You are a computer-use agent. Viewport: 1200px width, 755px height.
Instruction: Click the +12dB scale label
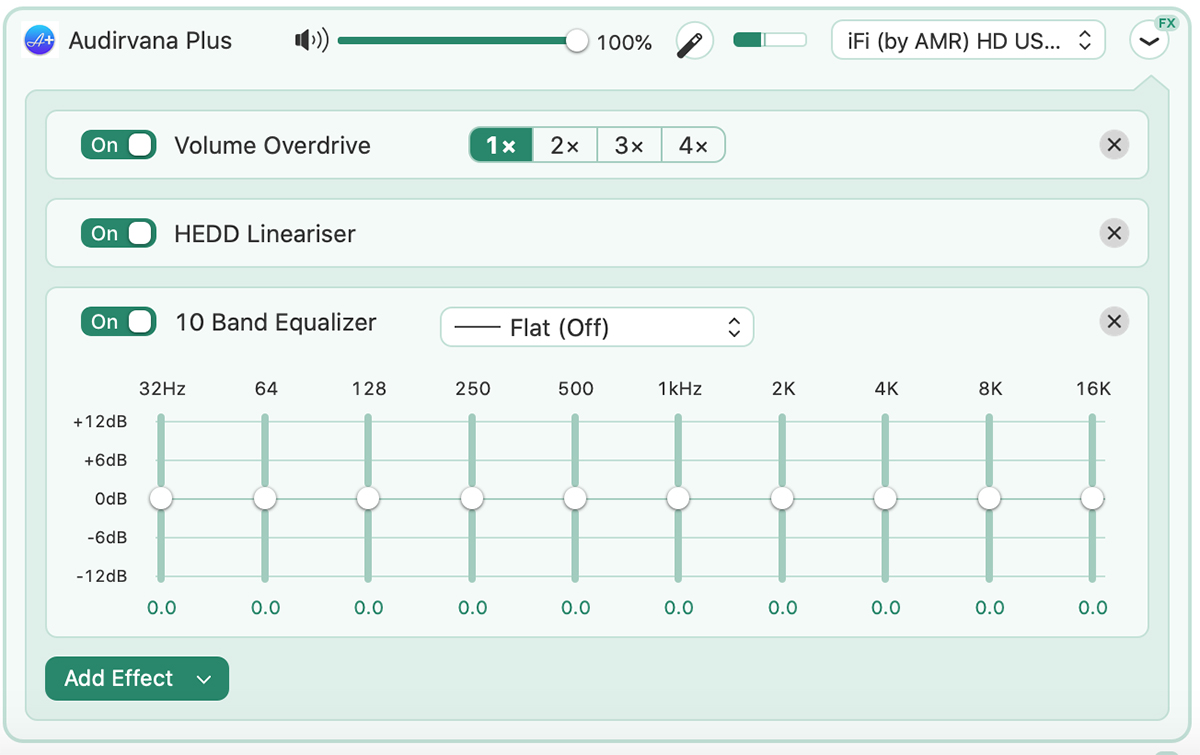coord(100,422)
